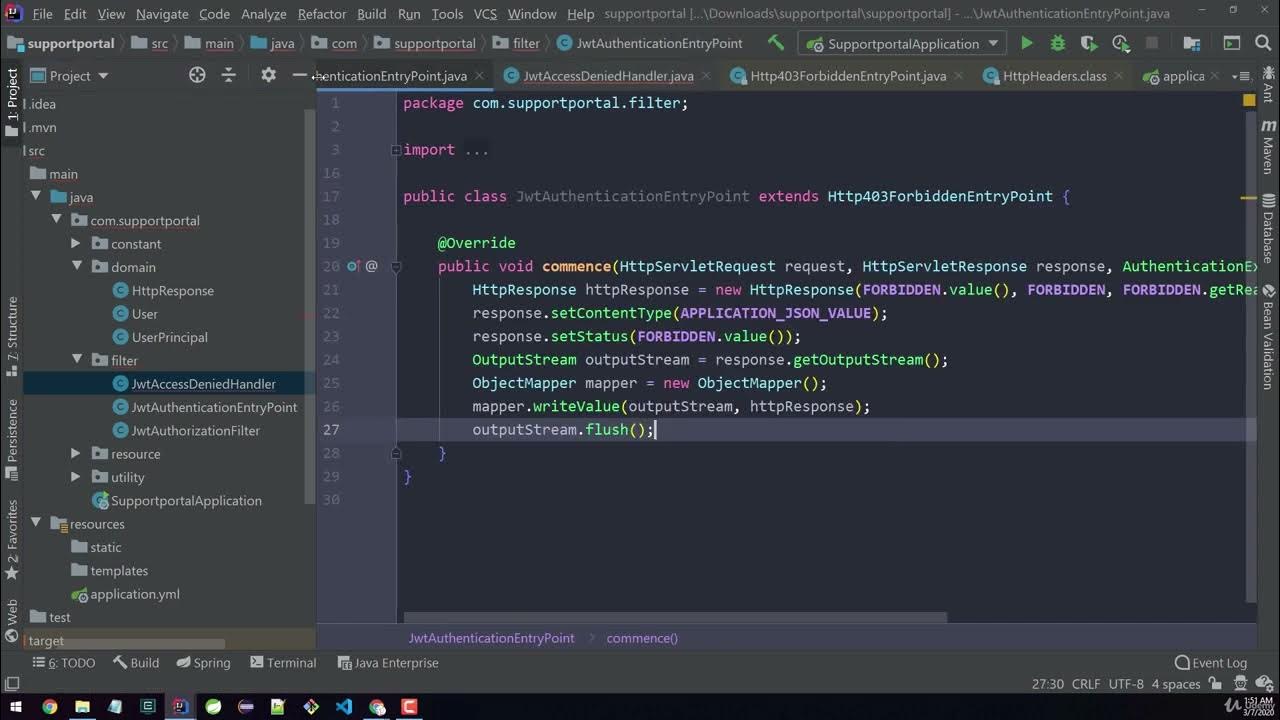Open the Refactor menu
Viewport: 1280px width, 720px height.
(x=320, y=14)
